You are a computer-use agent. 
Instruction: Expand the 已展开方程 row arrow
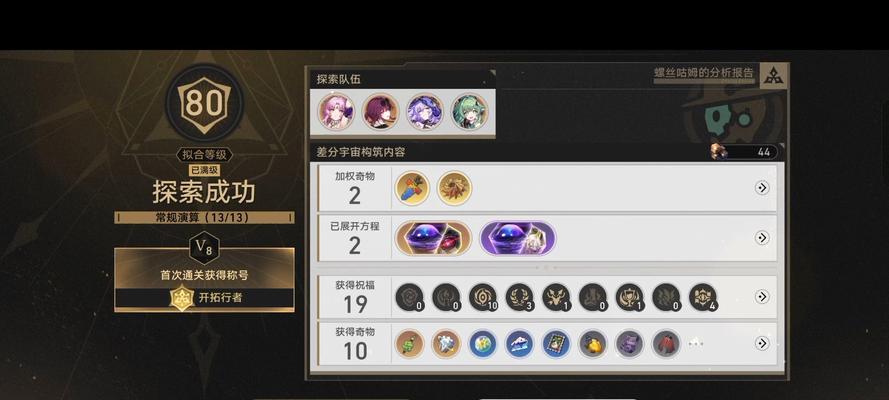(x=762, y=237)
